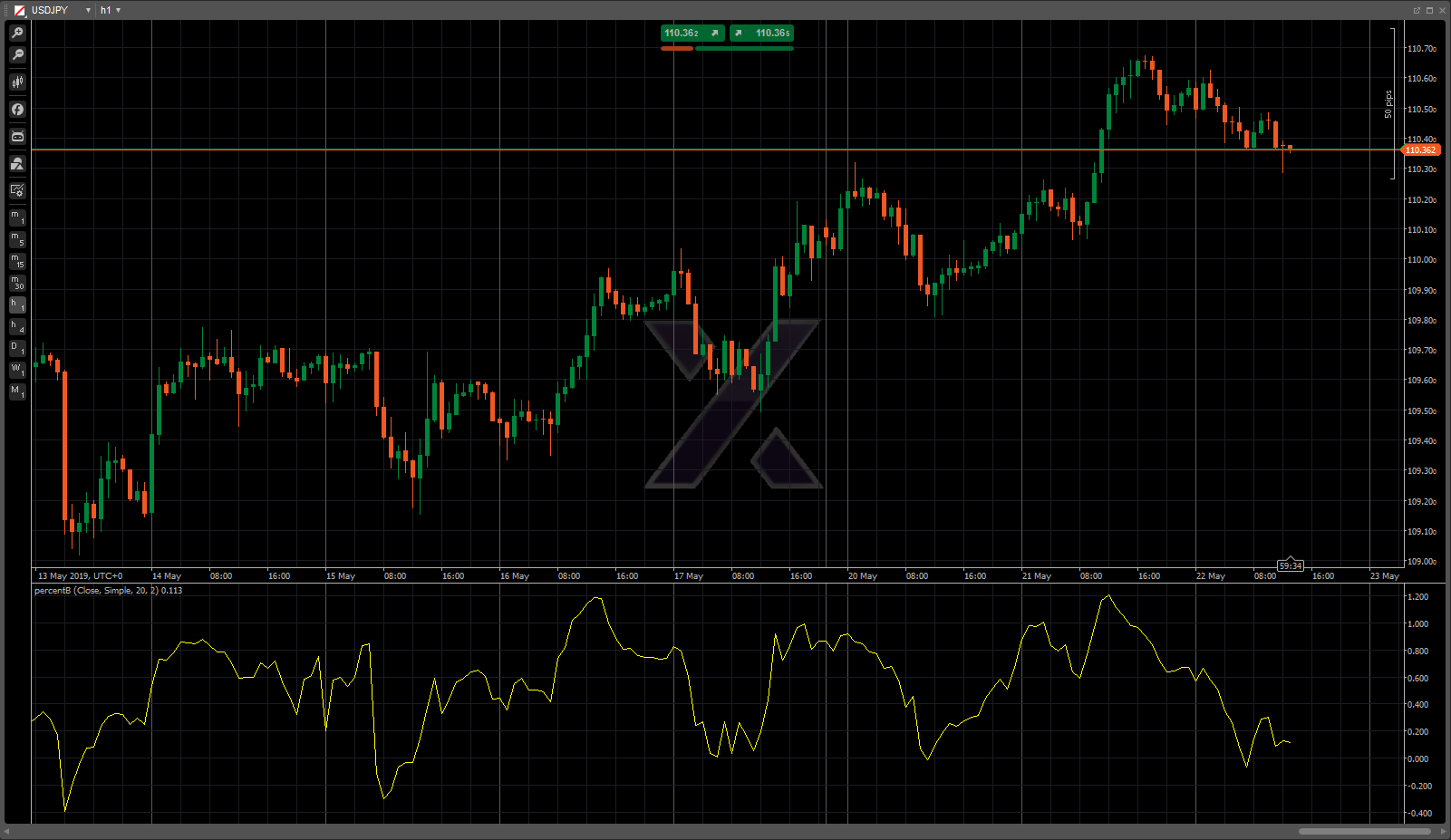Open the cBot robot icon

point(17,137)
